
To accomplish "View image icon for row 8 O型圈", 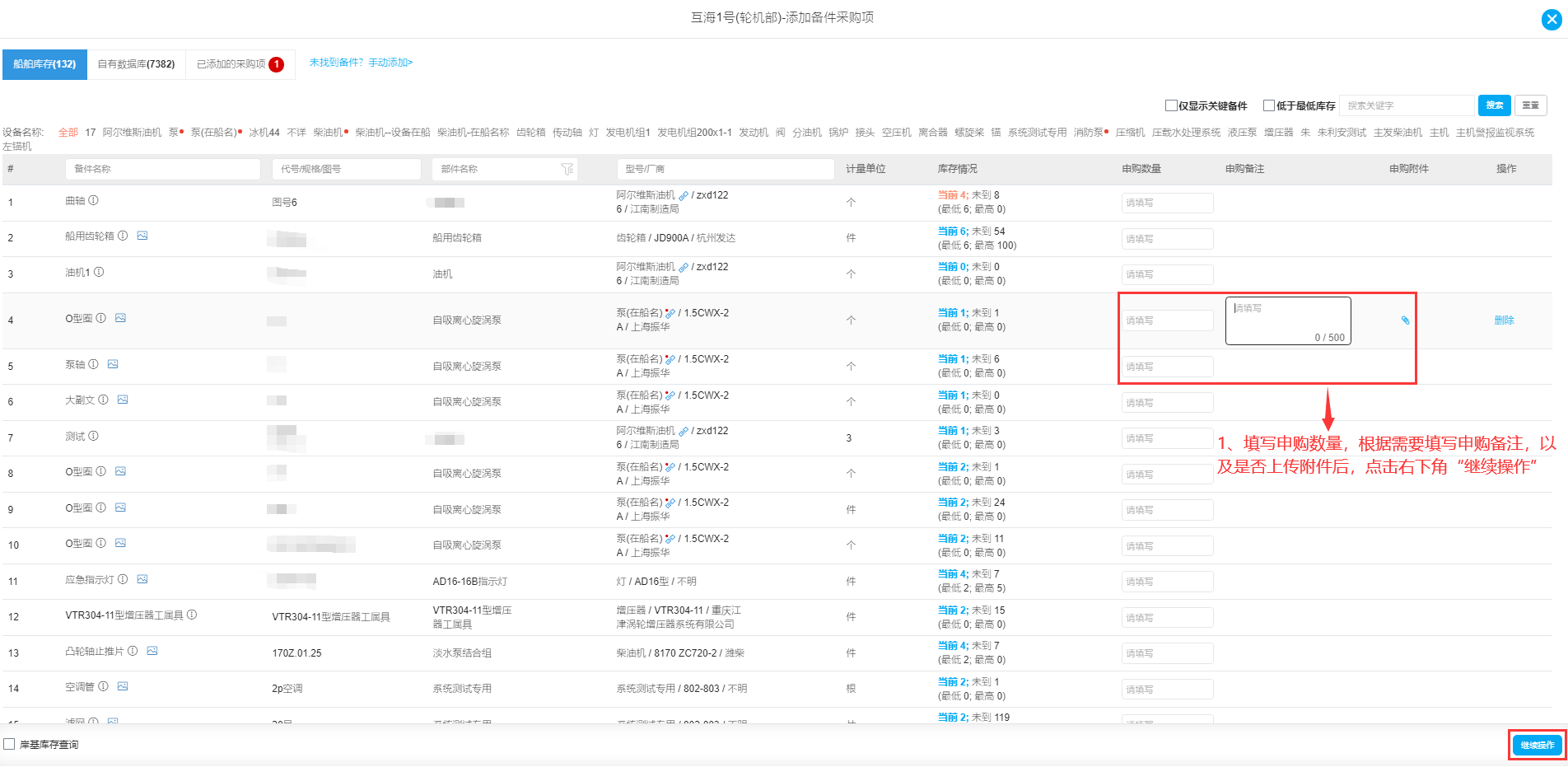I will (x=120, y=471).
